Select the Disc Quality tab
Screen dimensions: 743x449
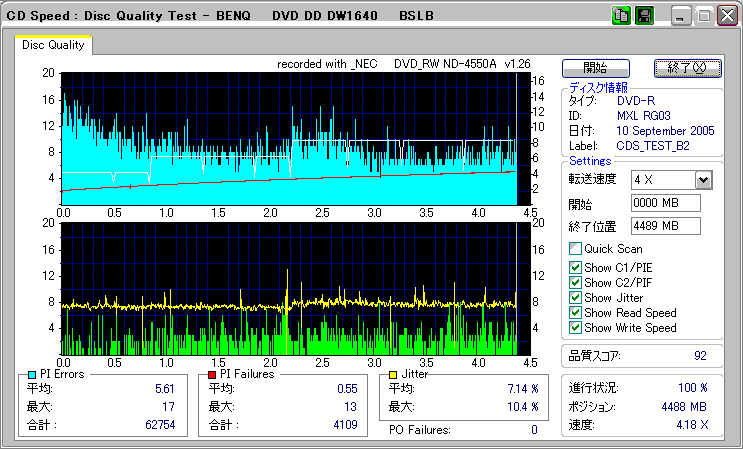(x=54, y=45)
